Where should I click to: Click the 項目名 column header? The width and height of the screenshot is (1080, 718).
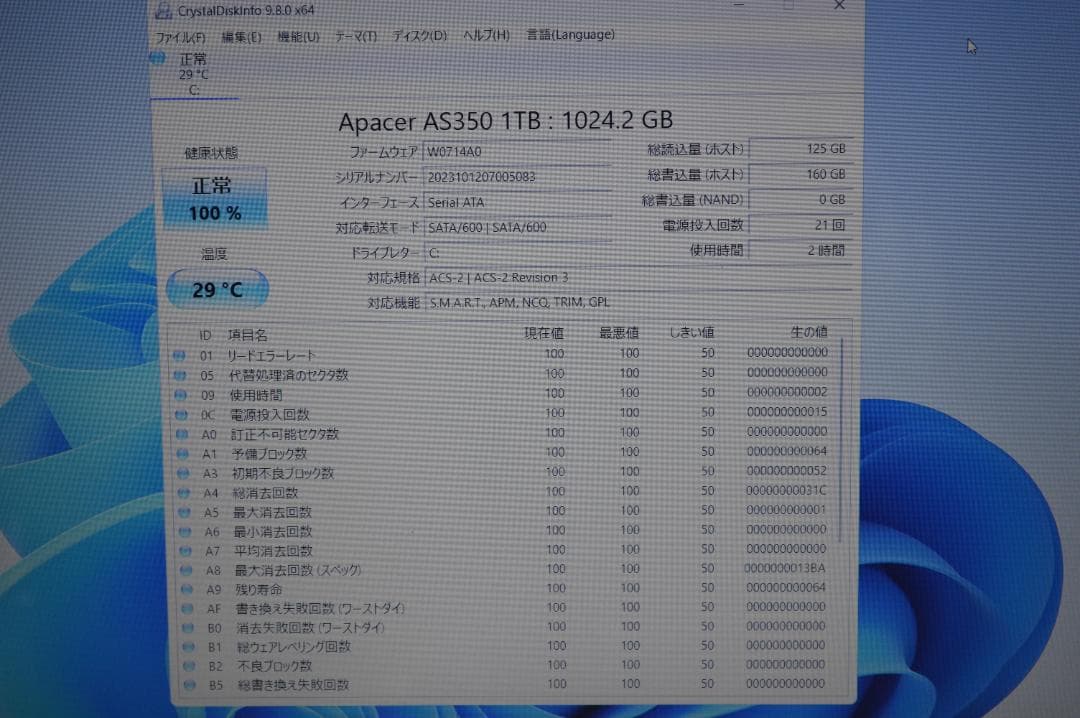[247, 335]
